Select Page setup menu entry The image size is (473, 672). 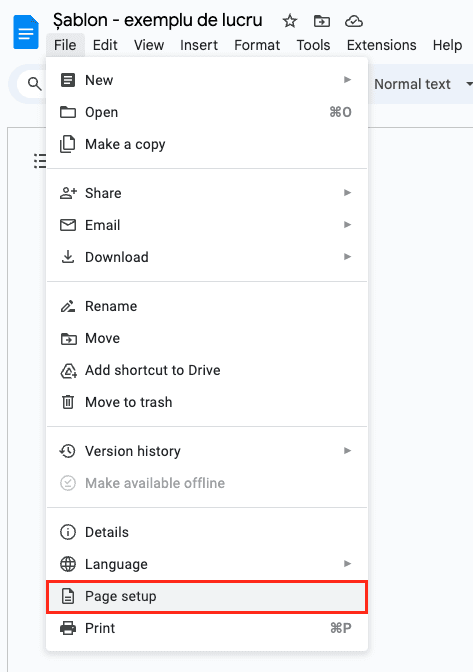click(x=207, y=597)
